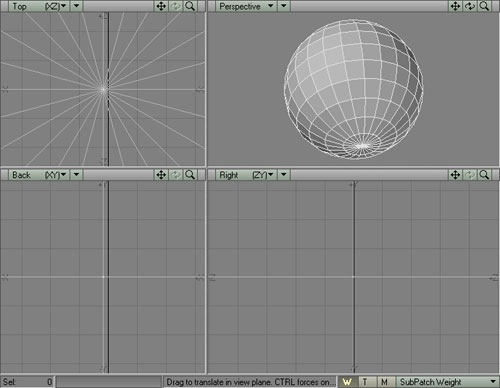Toggle the W weight map button

coord(347,382)
